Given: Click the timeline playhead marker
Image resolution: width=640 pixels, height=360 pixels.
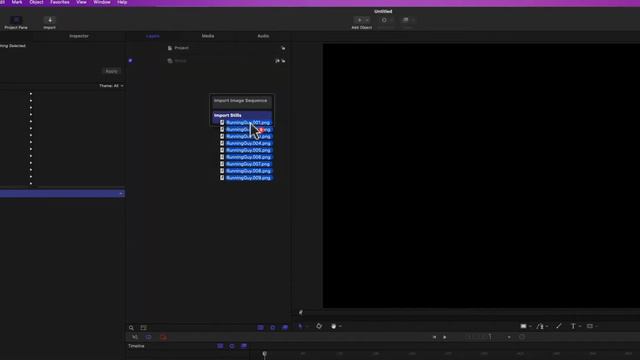Looking at the screenshot, I should 264,354.
